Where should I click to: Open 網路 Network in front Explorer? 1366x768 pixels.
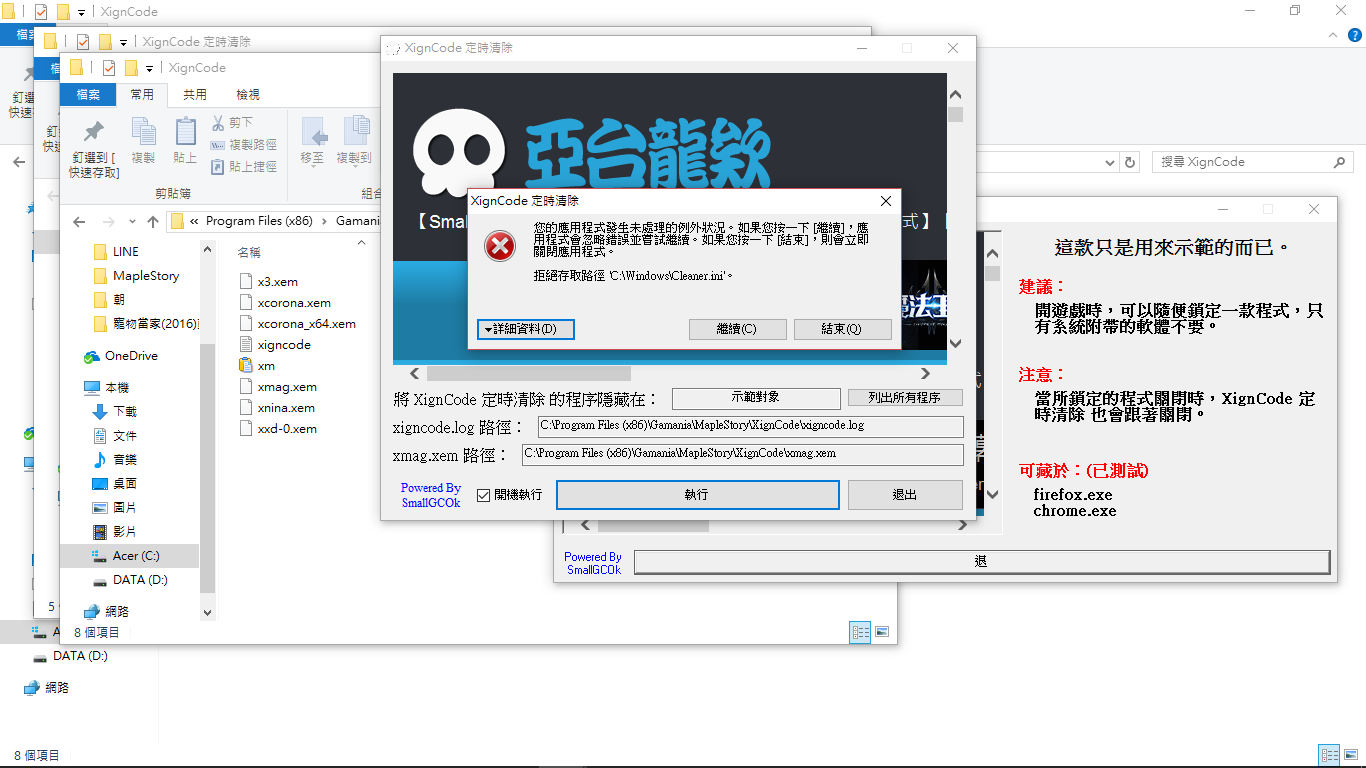116,611
